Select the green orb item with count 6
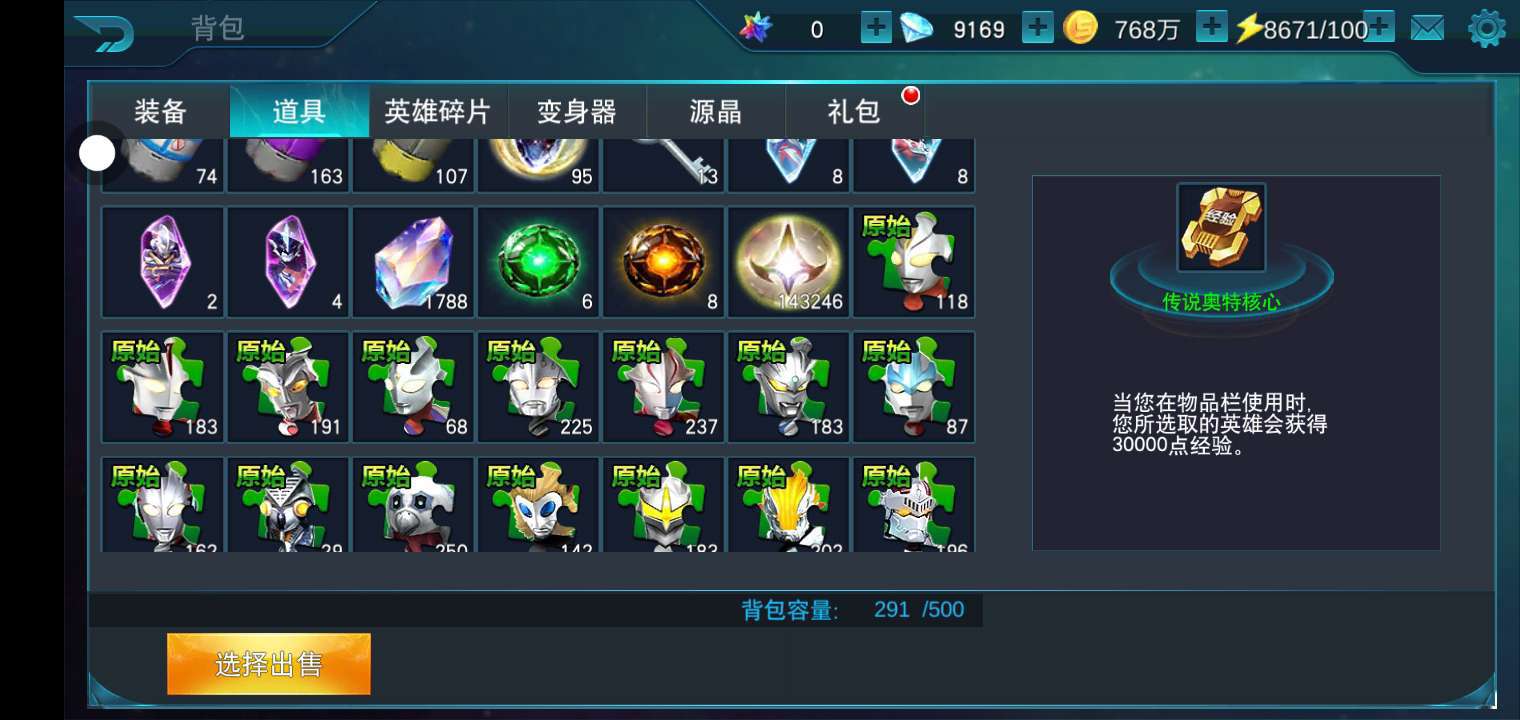 tap(538, 262)
